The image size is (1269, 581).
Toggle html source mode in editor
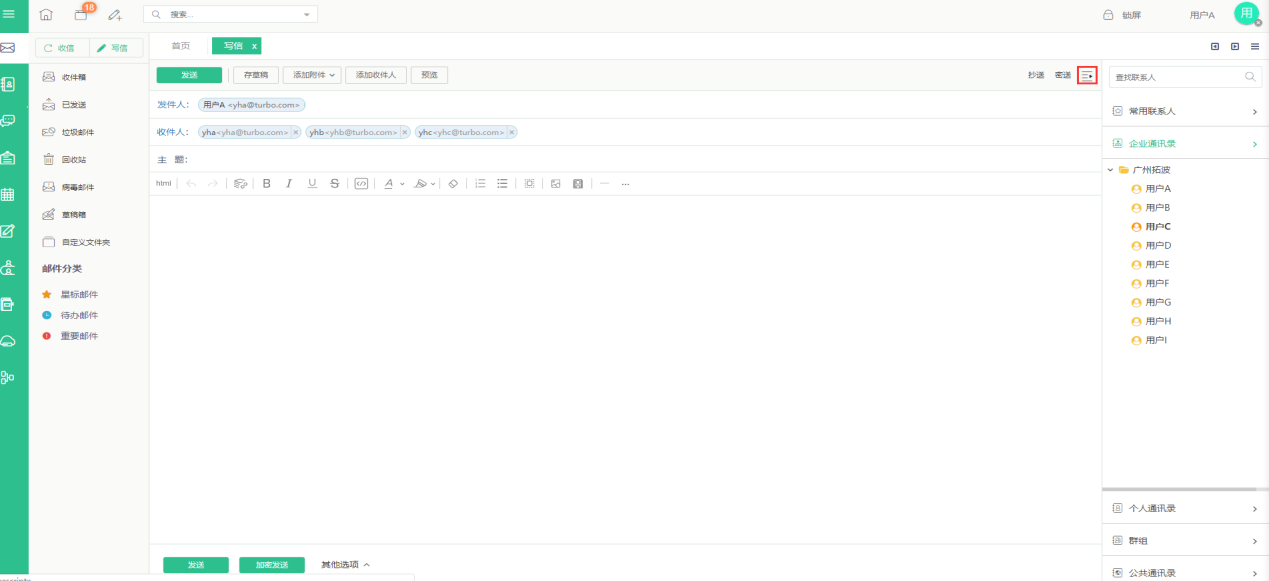pos(163,184)
